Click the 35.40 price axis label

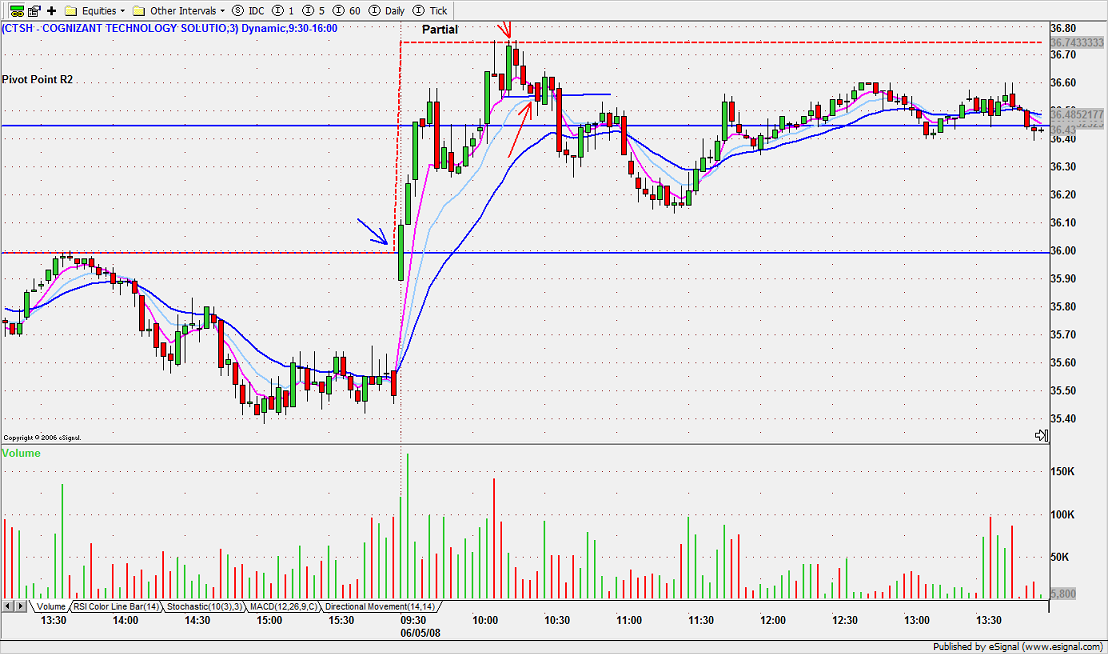1063,419
